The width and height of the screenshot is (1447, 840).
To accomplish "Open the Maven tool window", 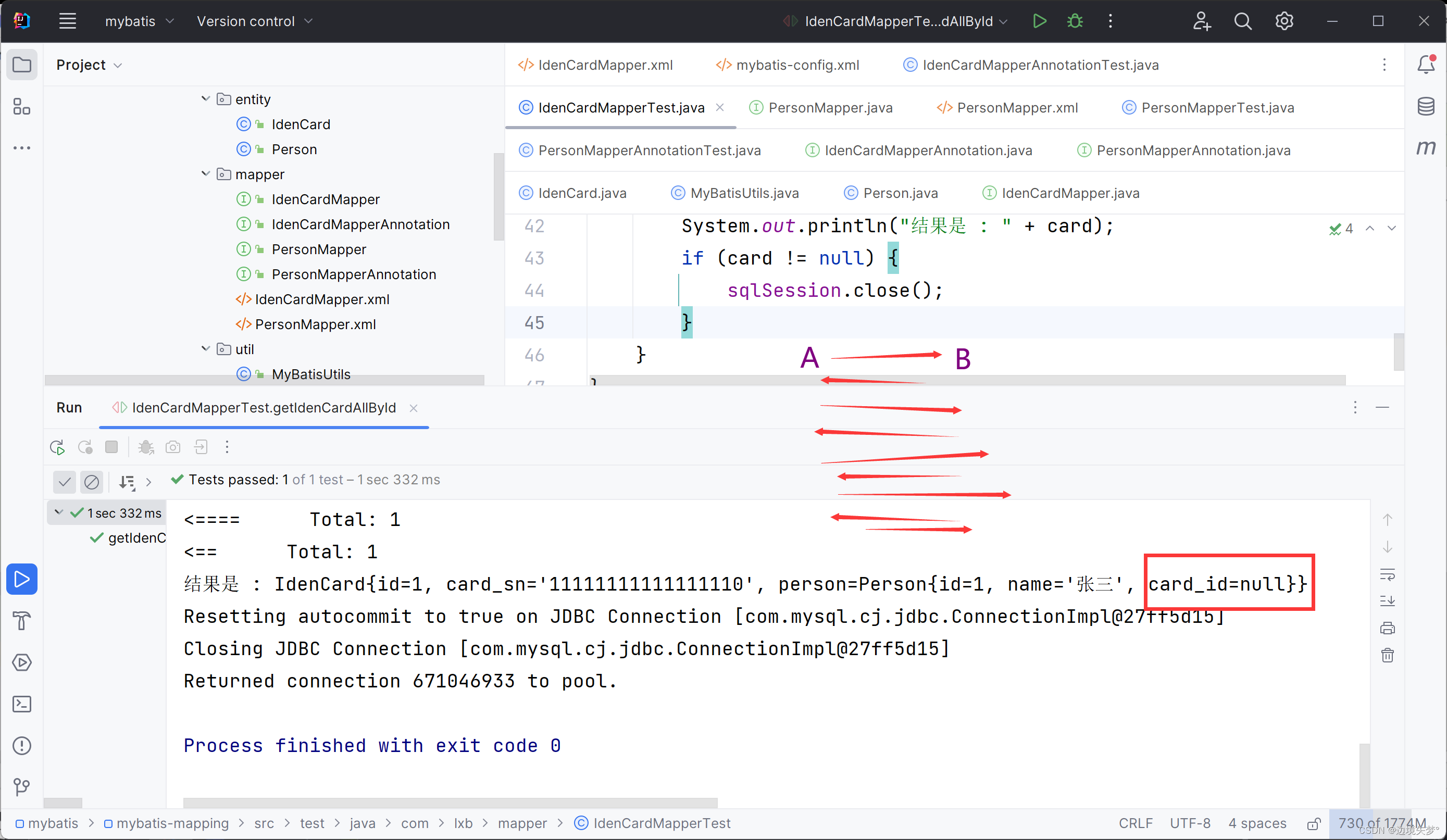I will point(1426,147).
